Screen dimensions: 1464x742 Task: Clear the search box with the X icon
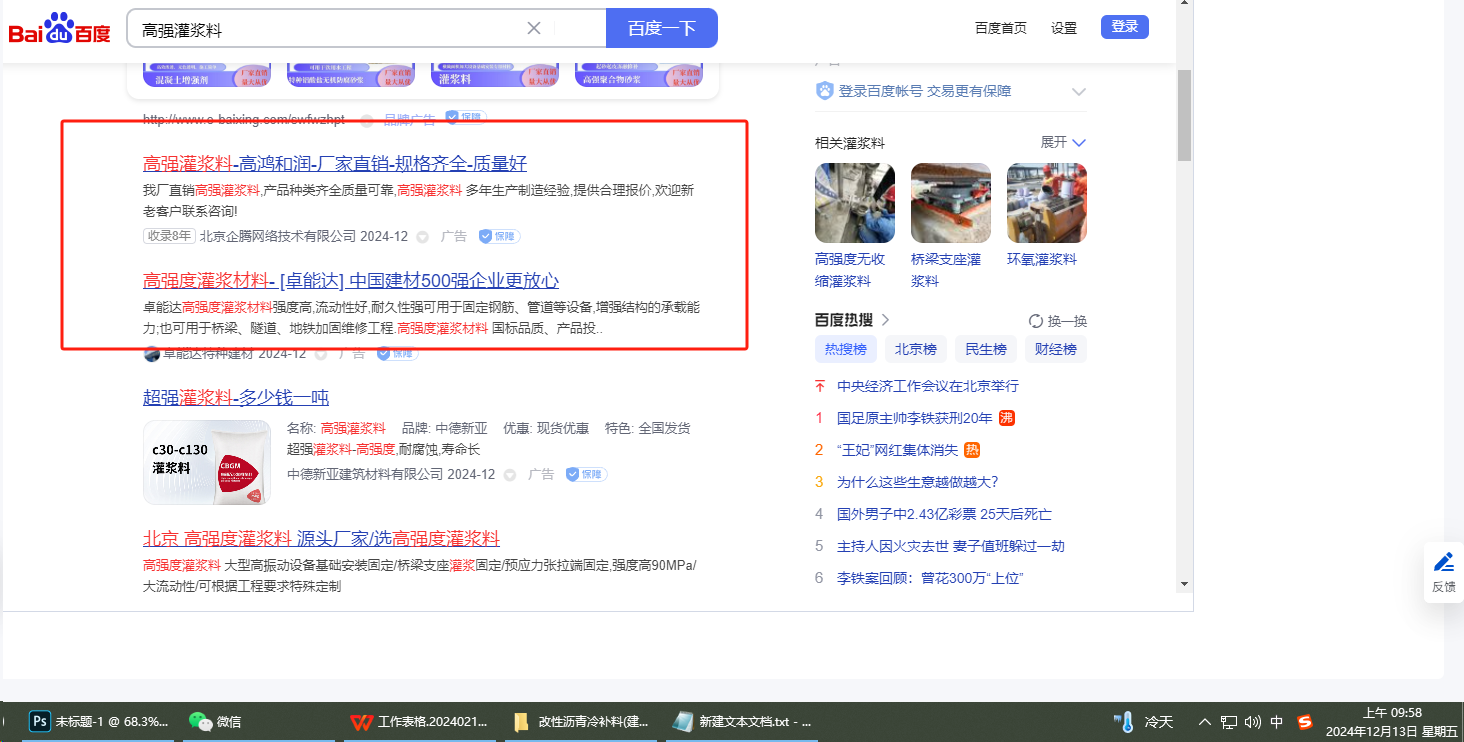point(534,28)
